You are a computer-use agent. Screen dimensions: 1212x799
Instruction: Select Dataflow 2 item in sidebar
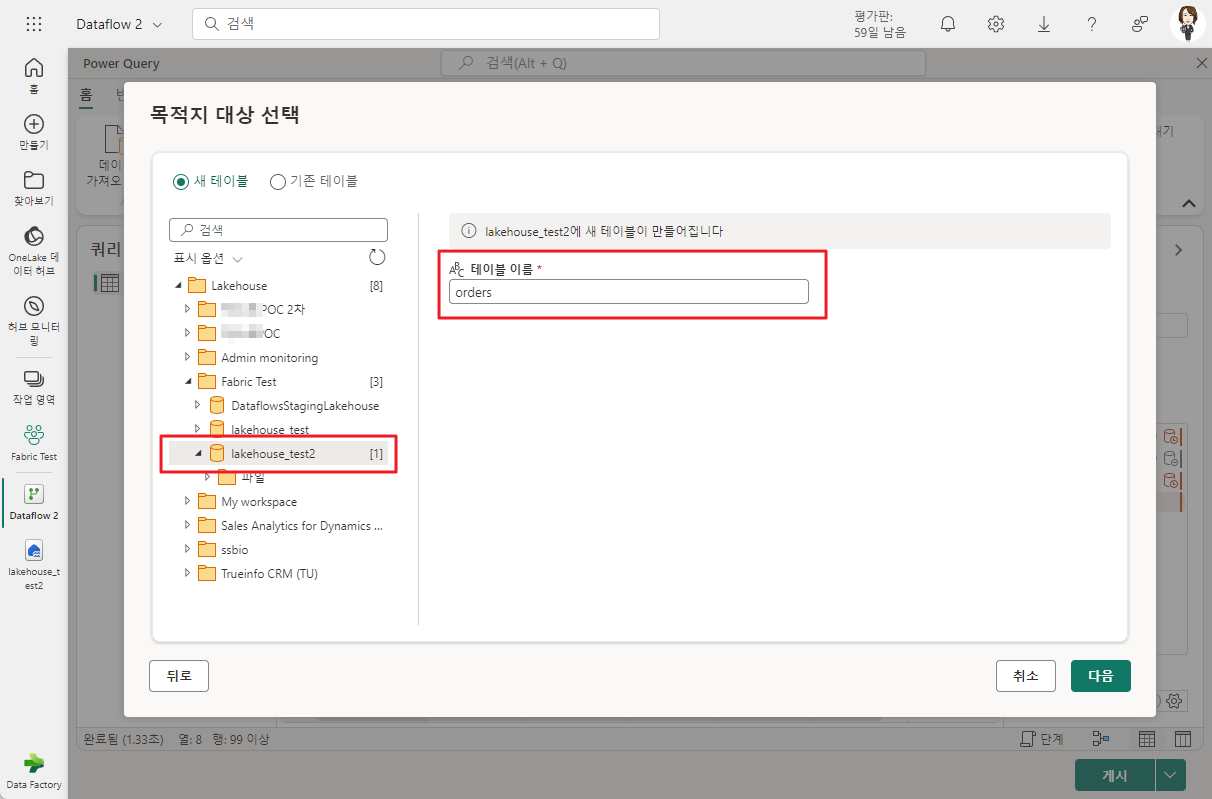34,503
